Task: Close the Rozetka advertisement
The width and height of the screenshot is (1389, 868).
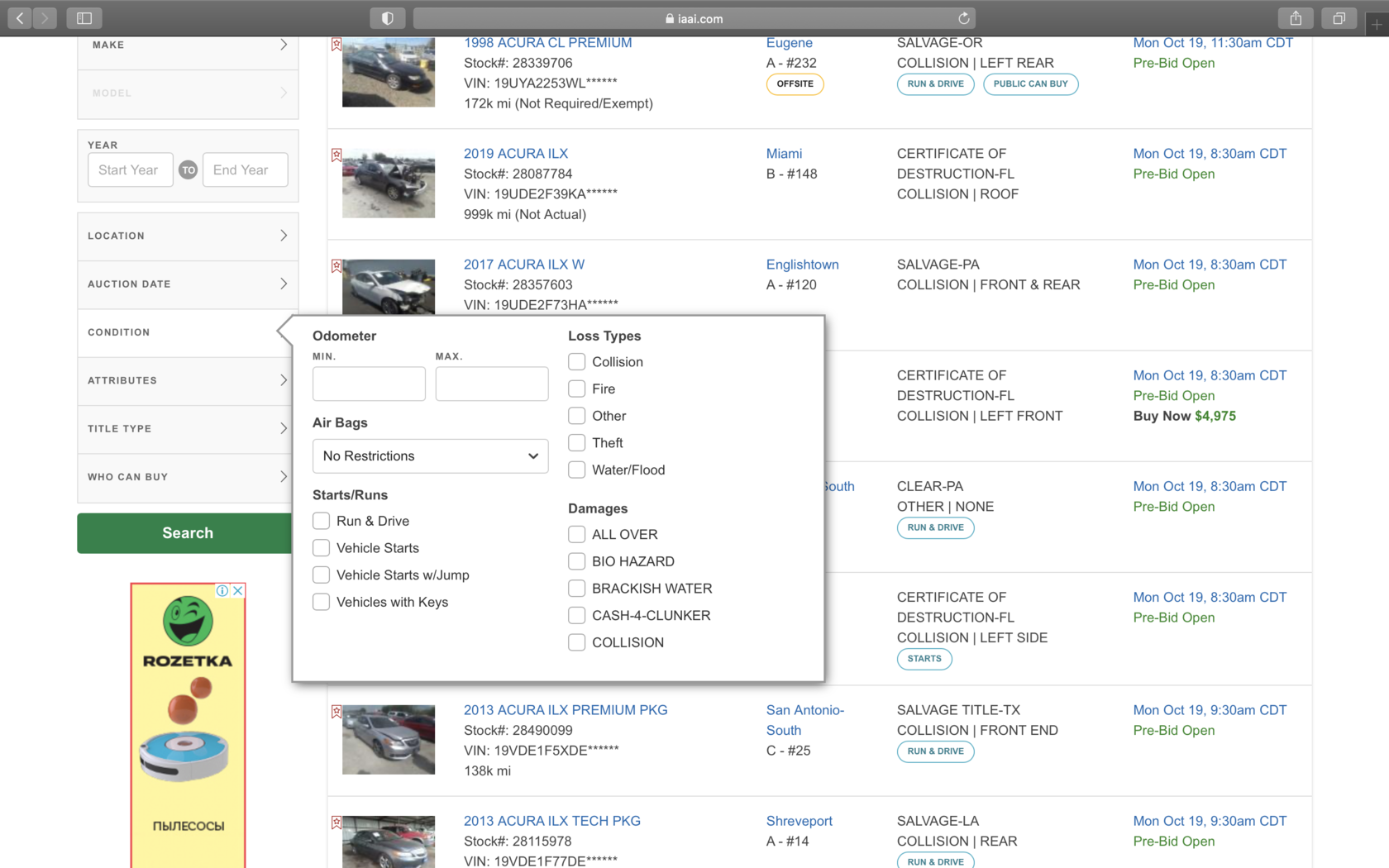Action: (238, 590)
